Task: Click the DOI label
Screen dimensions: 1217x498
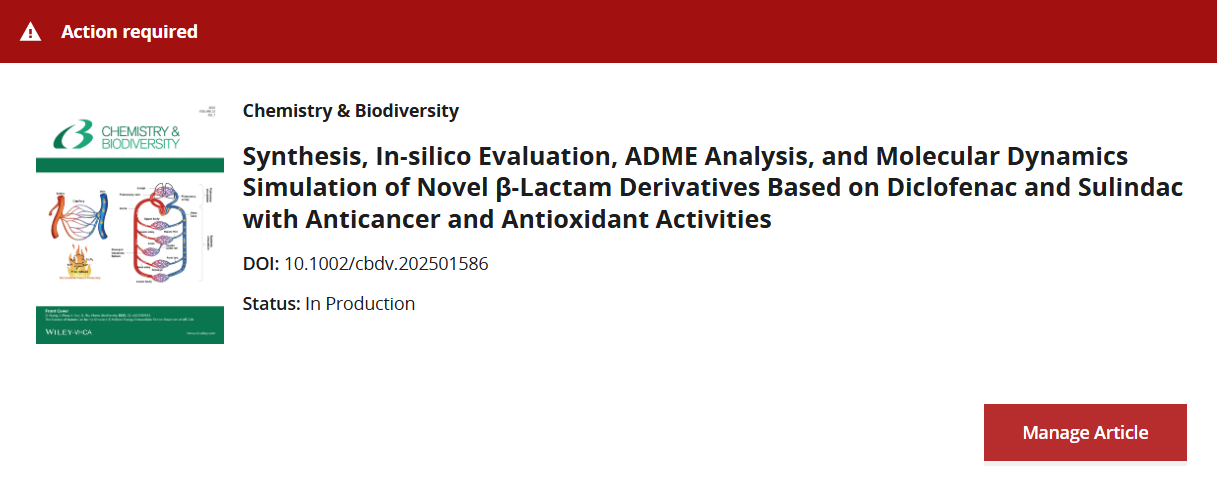Action: (261, 264)
